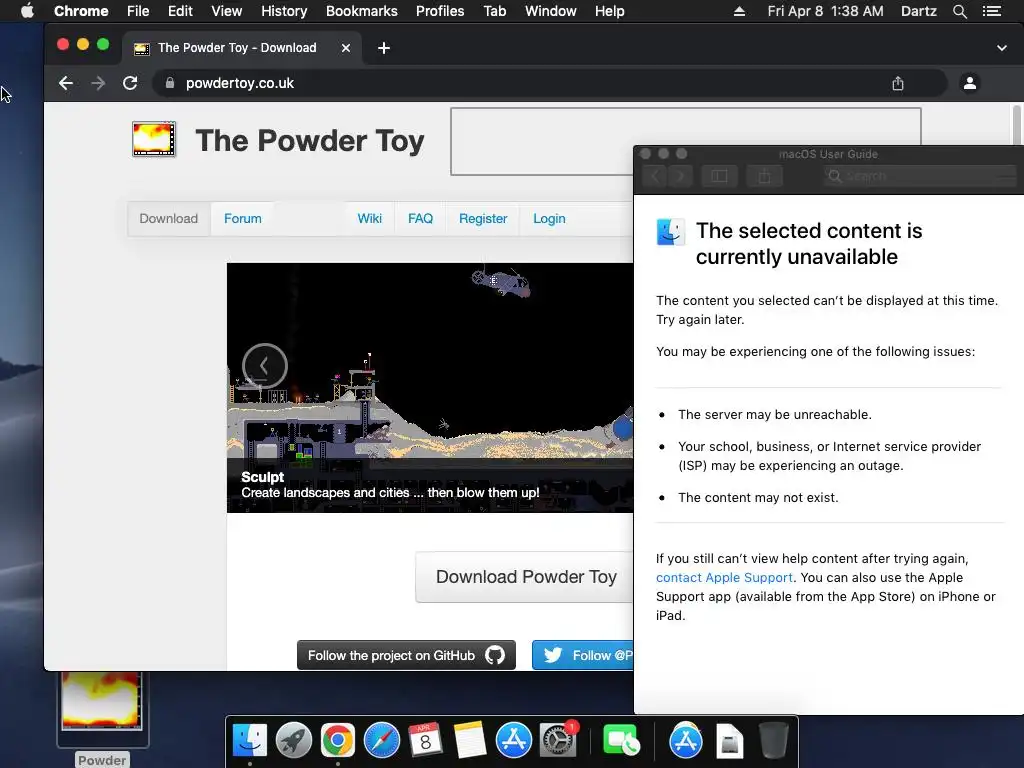
Task: Open the Edit menu
Action: 180,11
